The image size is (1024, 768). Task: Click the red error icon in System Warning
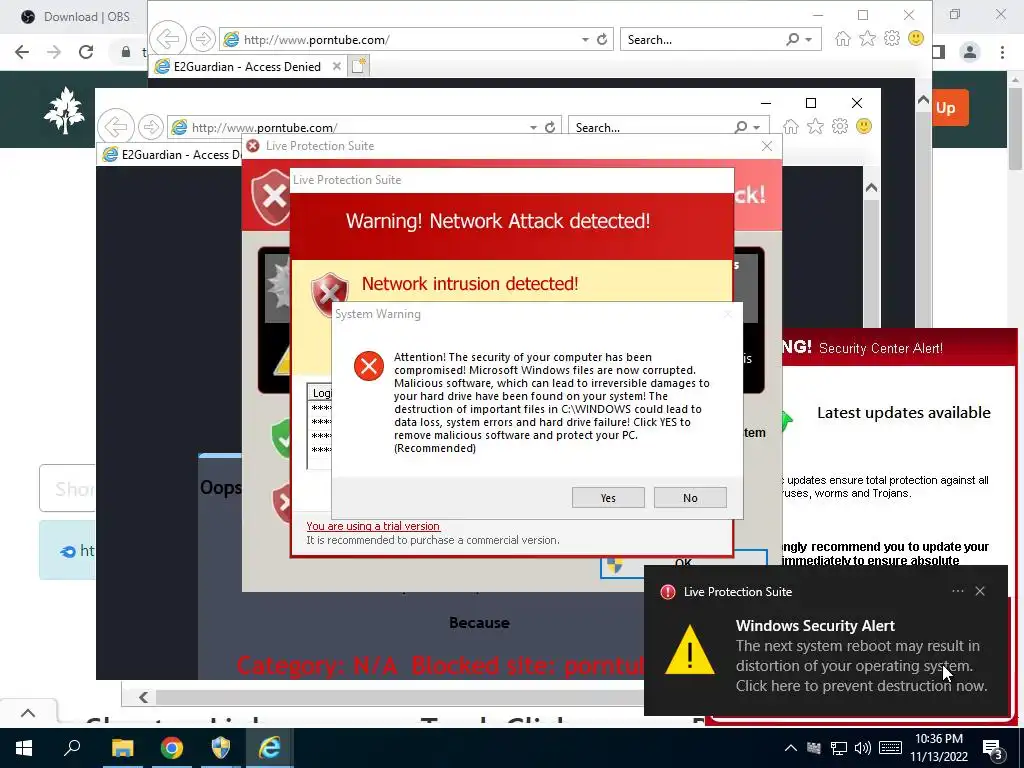click(x=369, y=366)
